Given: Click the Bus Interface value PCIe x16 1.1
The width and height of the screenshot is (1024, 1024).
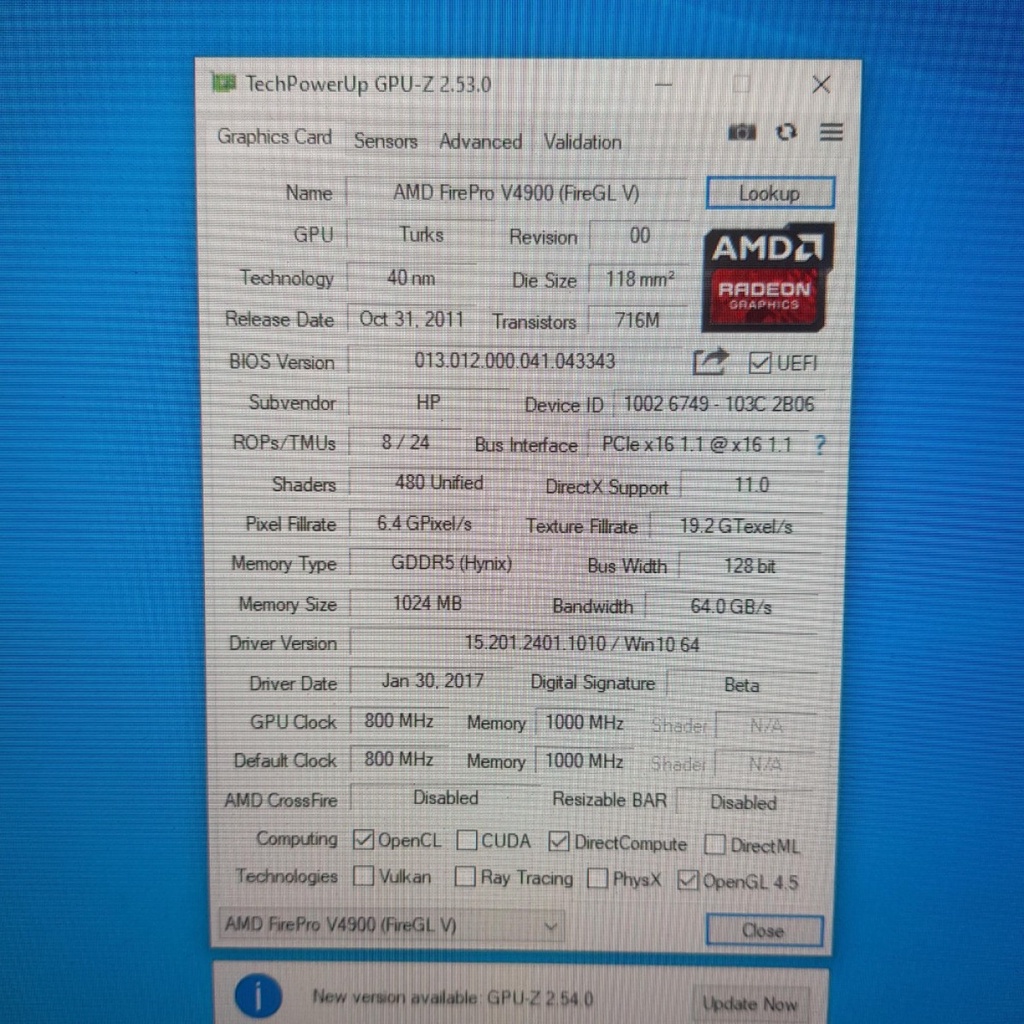Looking at the screenshot, I should (697, 445).
